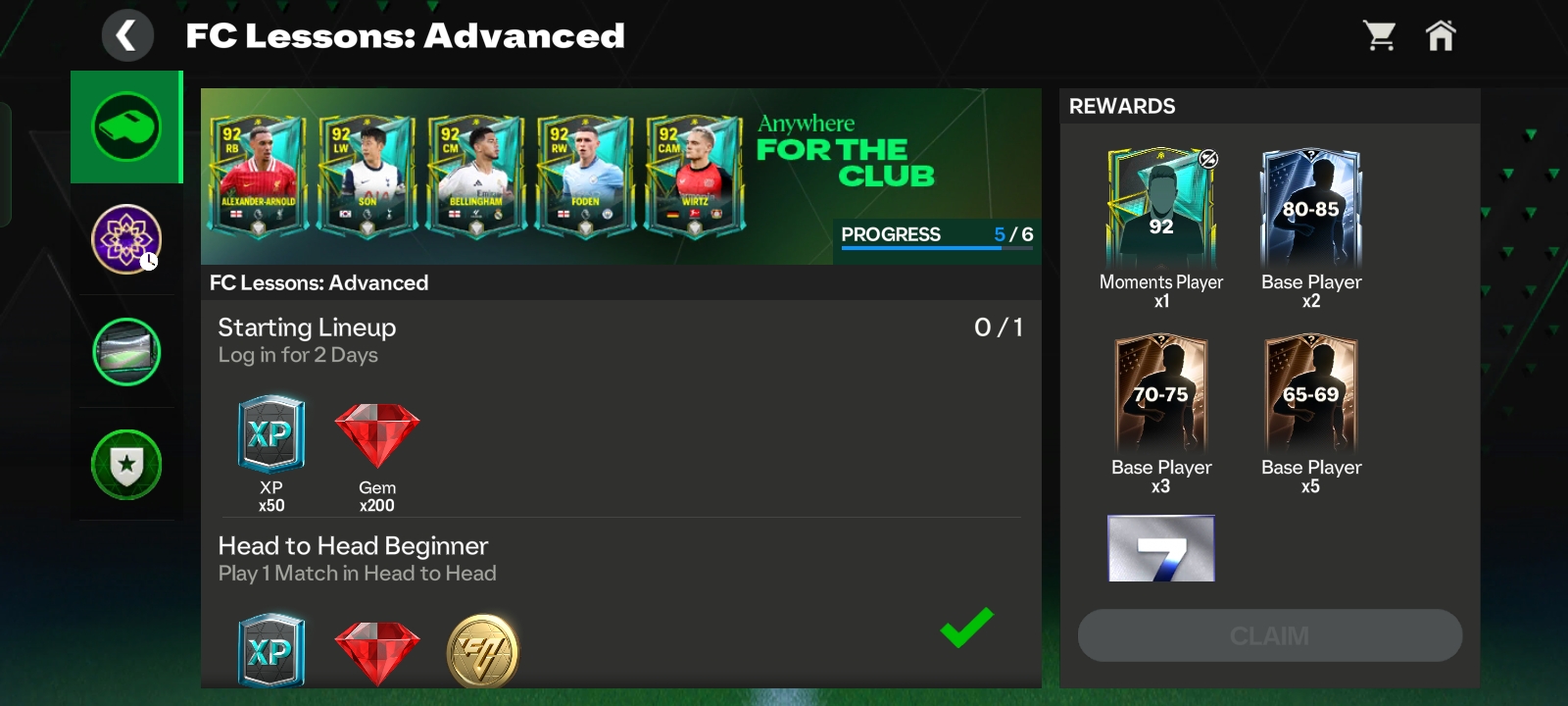1568x706 pixels.
Task: View the 92 Moments Player reward
Action: [x=1161, y=208]
